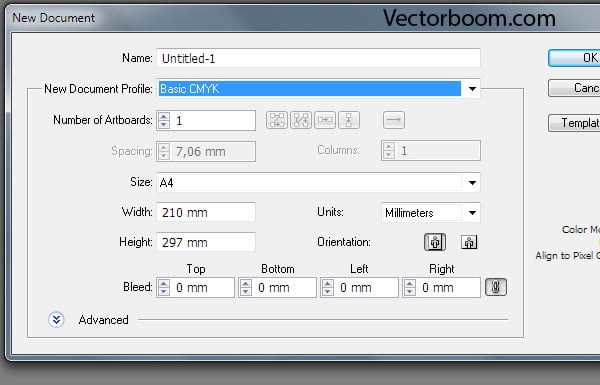Screen dimensions: 600x385
Task: Decrease Top bleed with down arrow
Action: pos(164,292)
